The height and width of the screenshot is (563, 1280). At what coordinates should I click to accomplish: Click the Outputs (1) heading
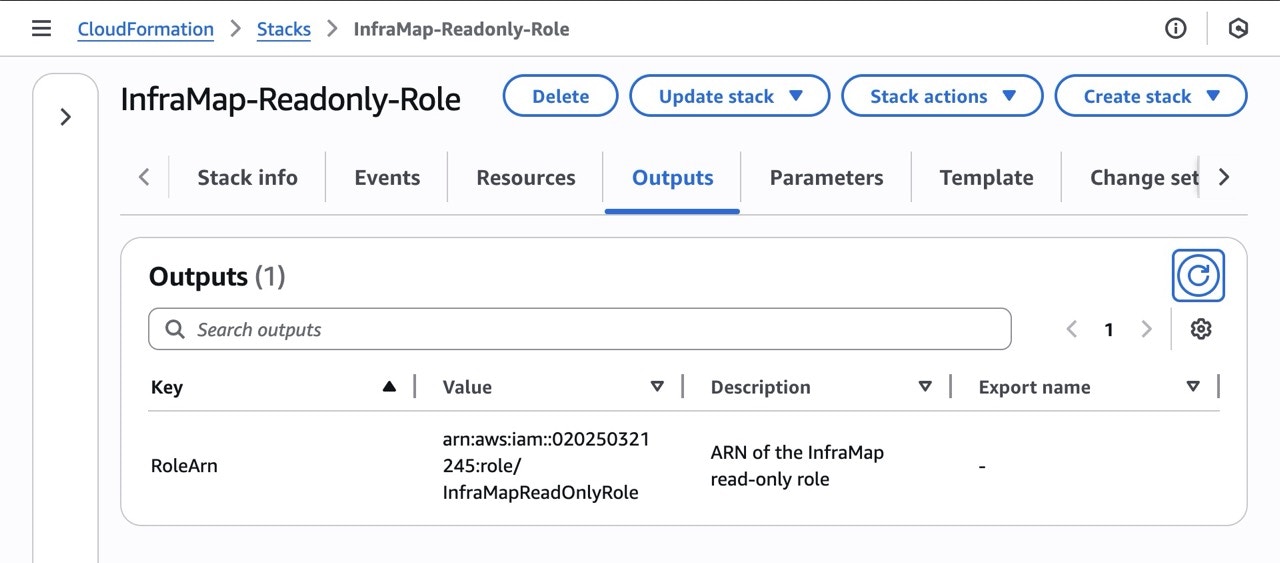(217, 276)
